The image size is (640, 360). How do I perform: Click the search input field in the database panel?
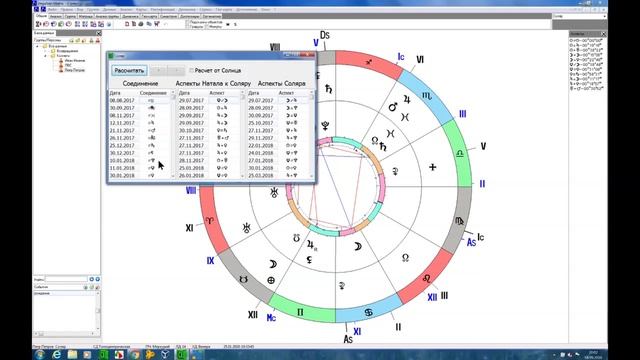click(66, 279)
